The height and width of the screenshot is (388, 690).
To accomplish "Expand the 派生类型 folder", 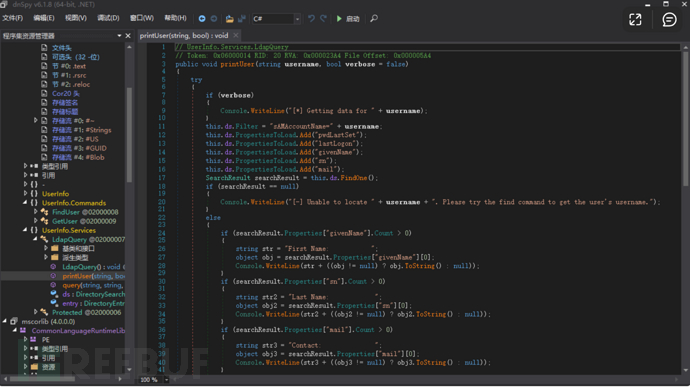I will (46, 257).
